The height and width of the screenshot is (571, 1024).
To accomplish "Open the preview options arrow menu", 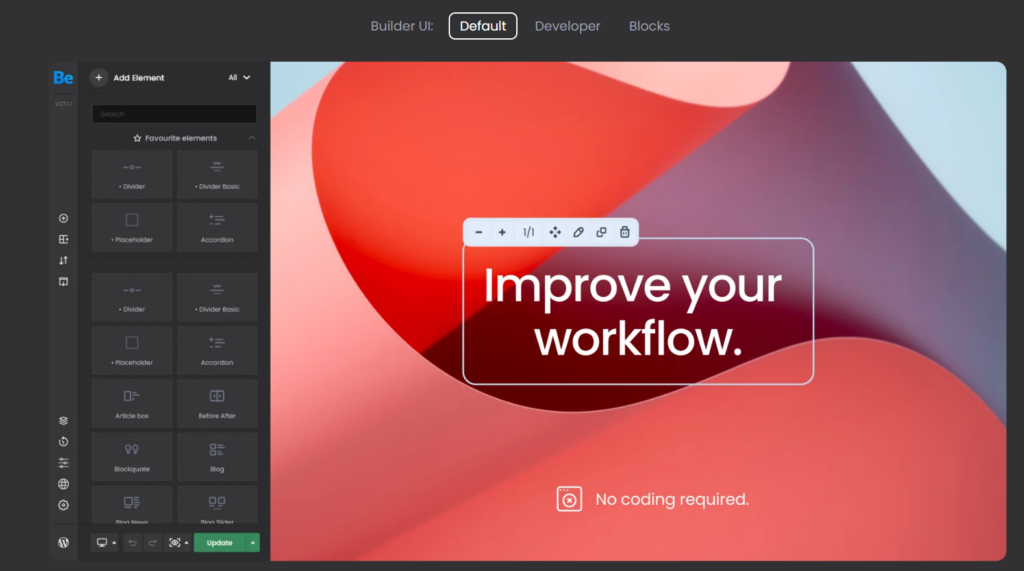I will [186, 543].
